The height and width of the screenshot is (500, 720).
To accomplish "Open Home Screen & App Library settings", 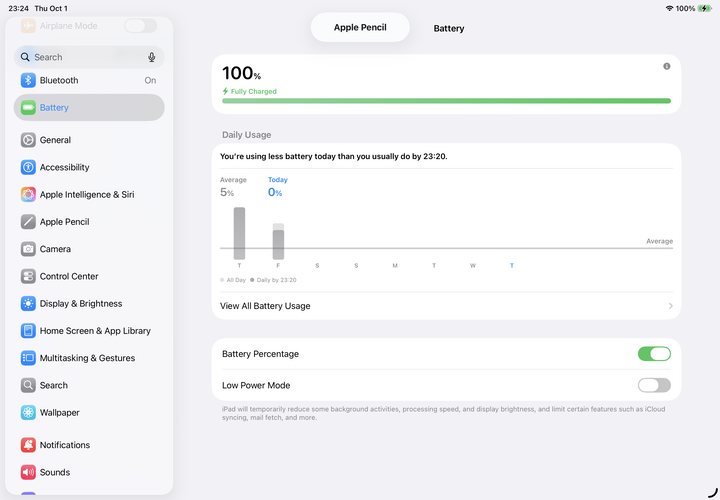I will coord(89,331).
